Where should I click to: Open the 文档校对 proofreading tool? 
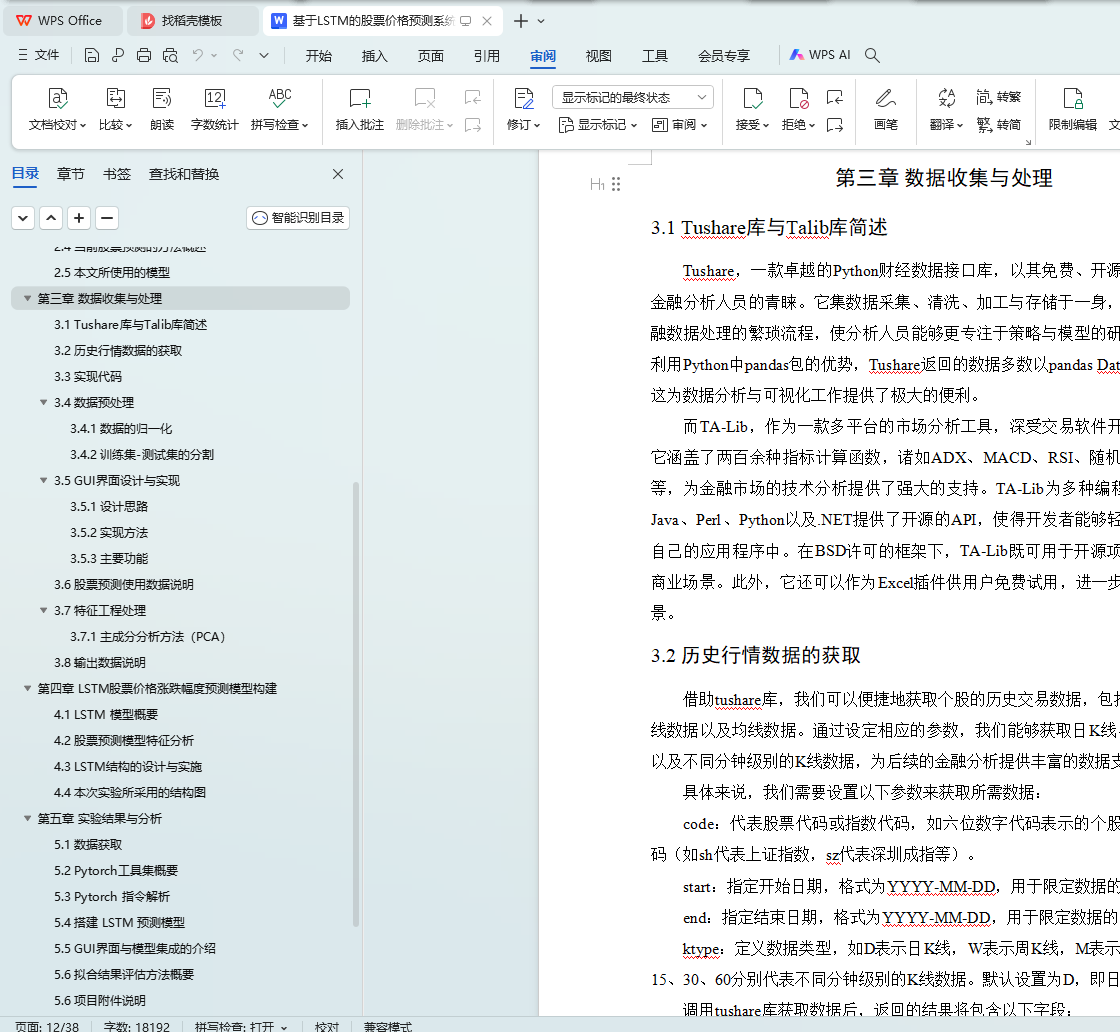tap(57, 109)
